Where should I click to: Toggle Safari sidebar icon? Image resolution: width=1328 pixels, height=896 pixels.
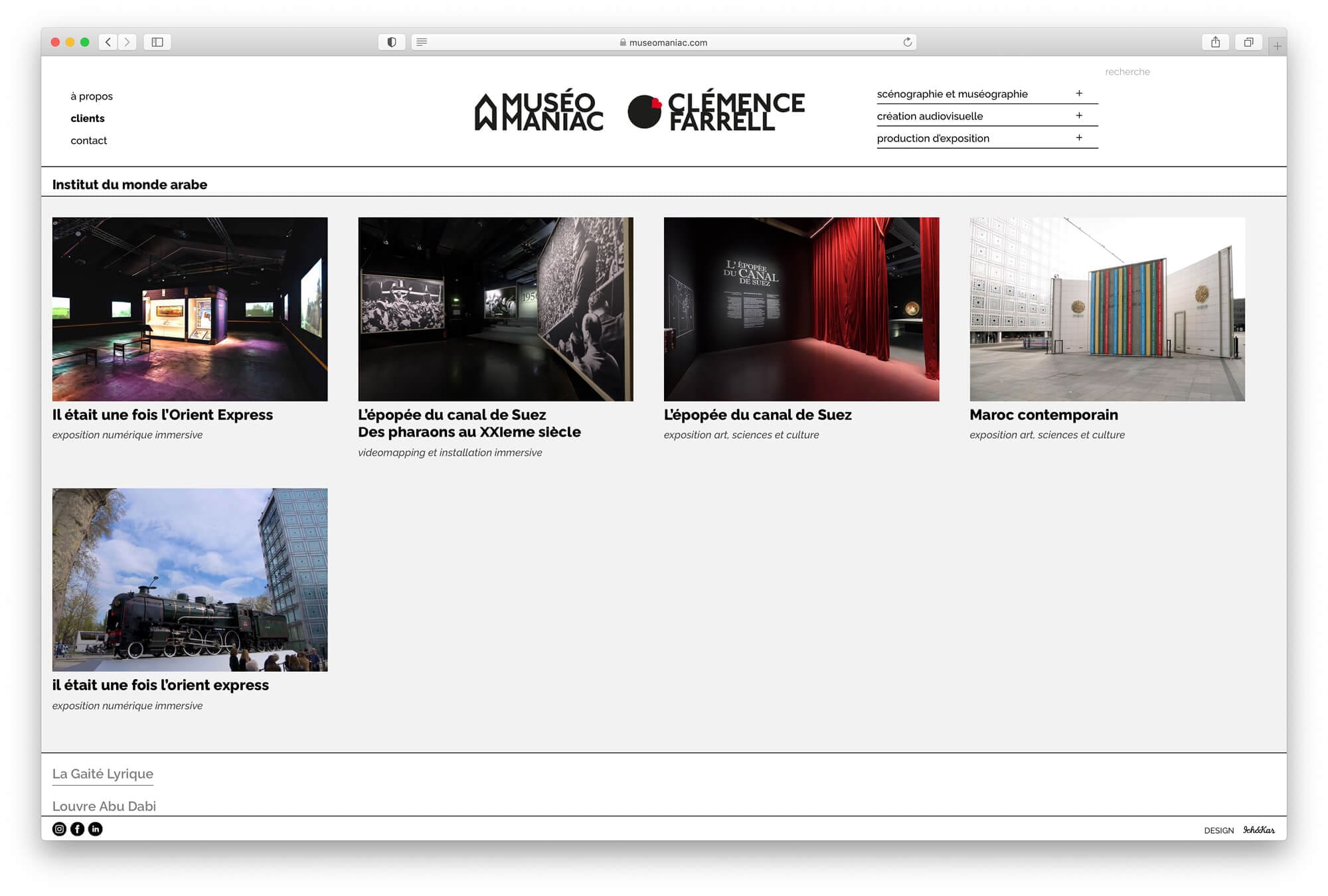tap(157, 42)
